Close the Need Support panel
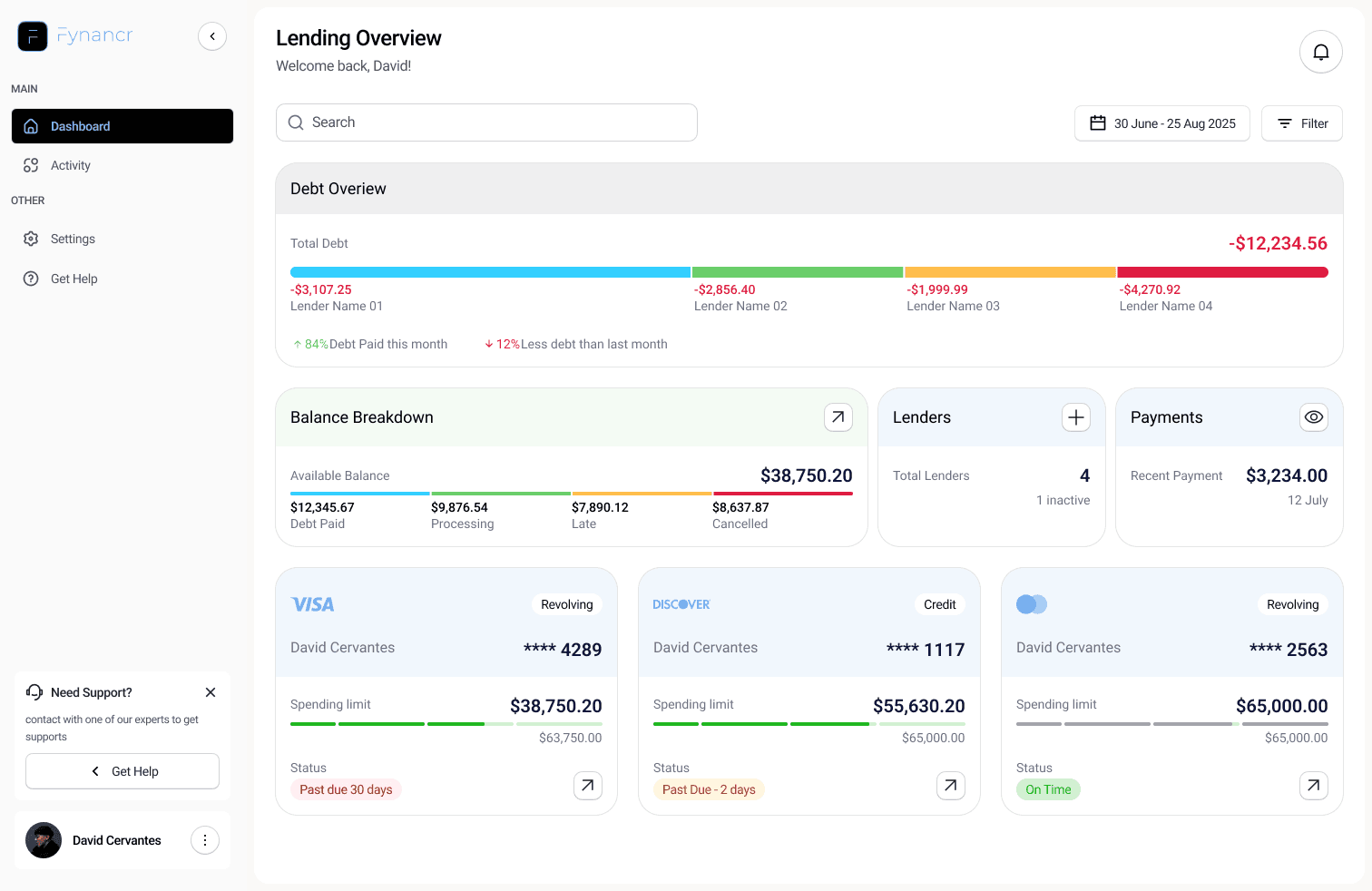The width and height of the screenshot is (1372, 891). (x=211, y=692)
